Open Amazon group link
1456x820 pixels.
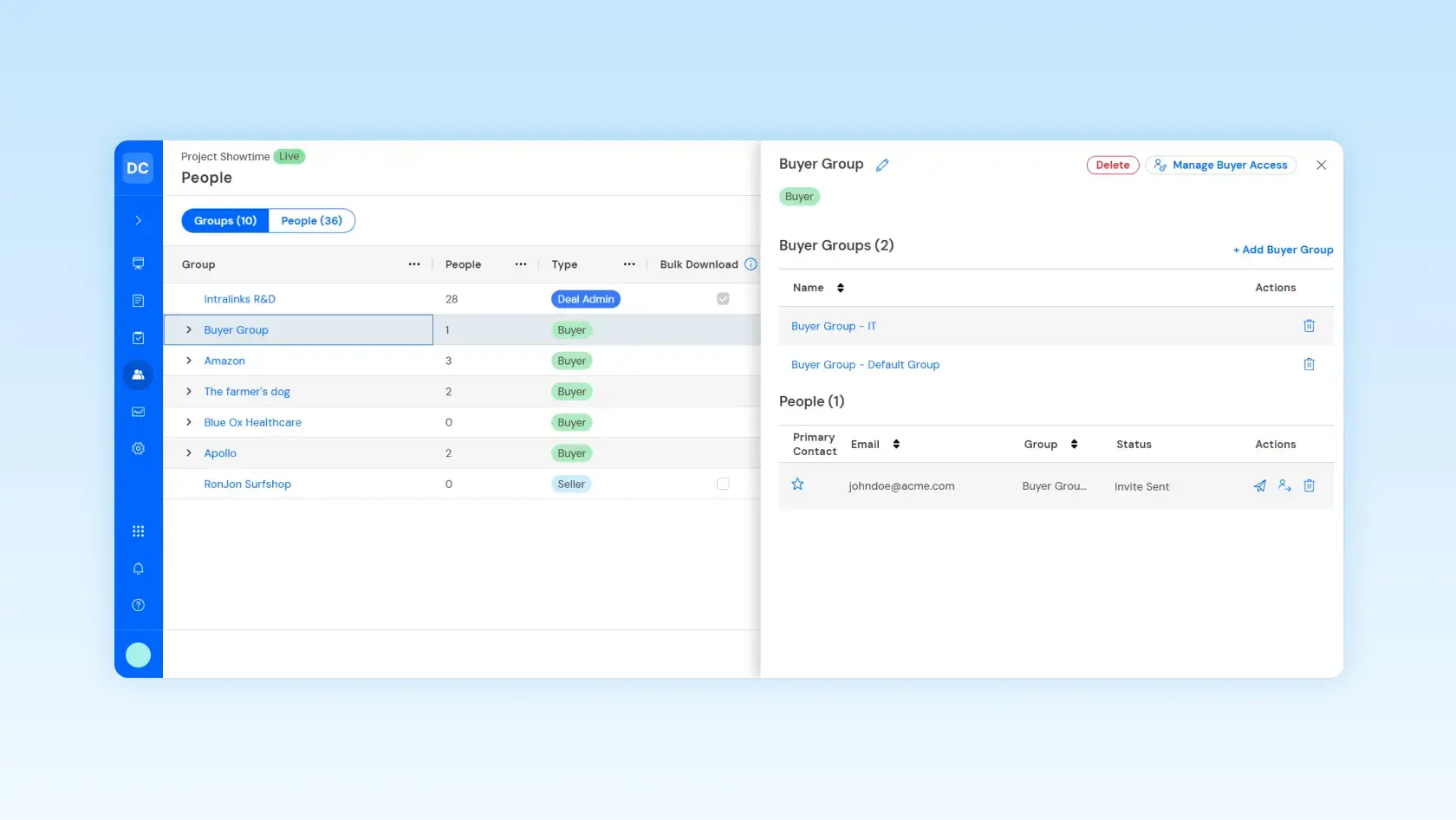(224, 361)
